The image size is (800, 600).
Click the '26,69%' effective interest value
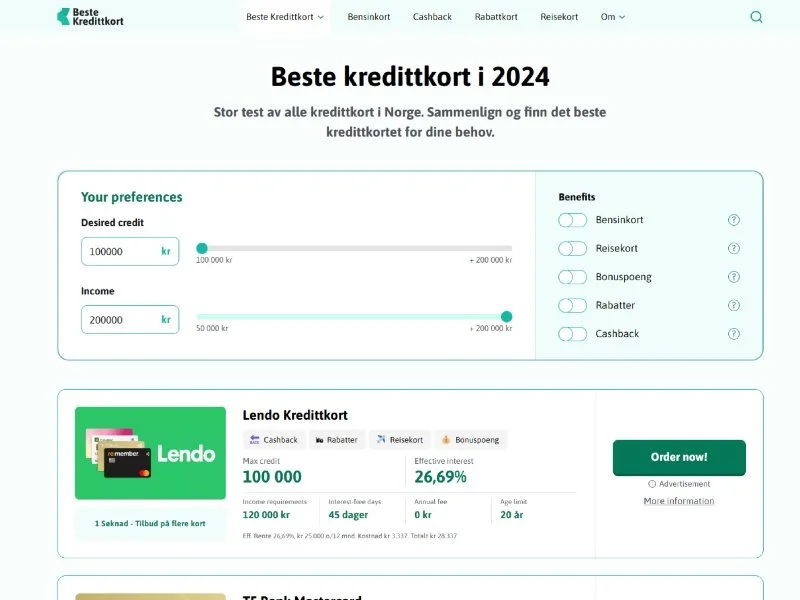click(440, 477)
